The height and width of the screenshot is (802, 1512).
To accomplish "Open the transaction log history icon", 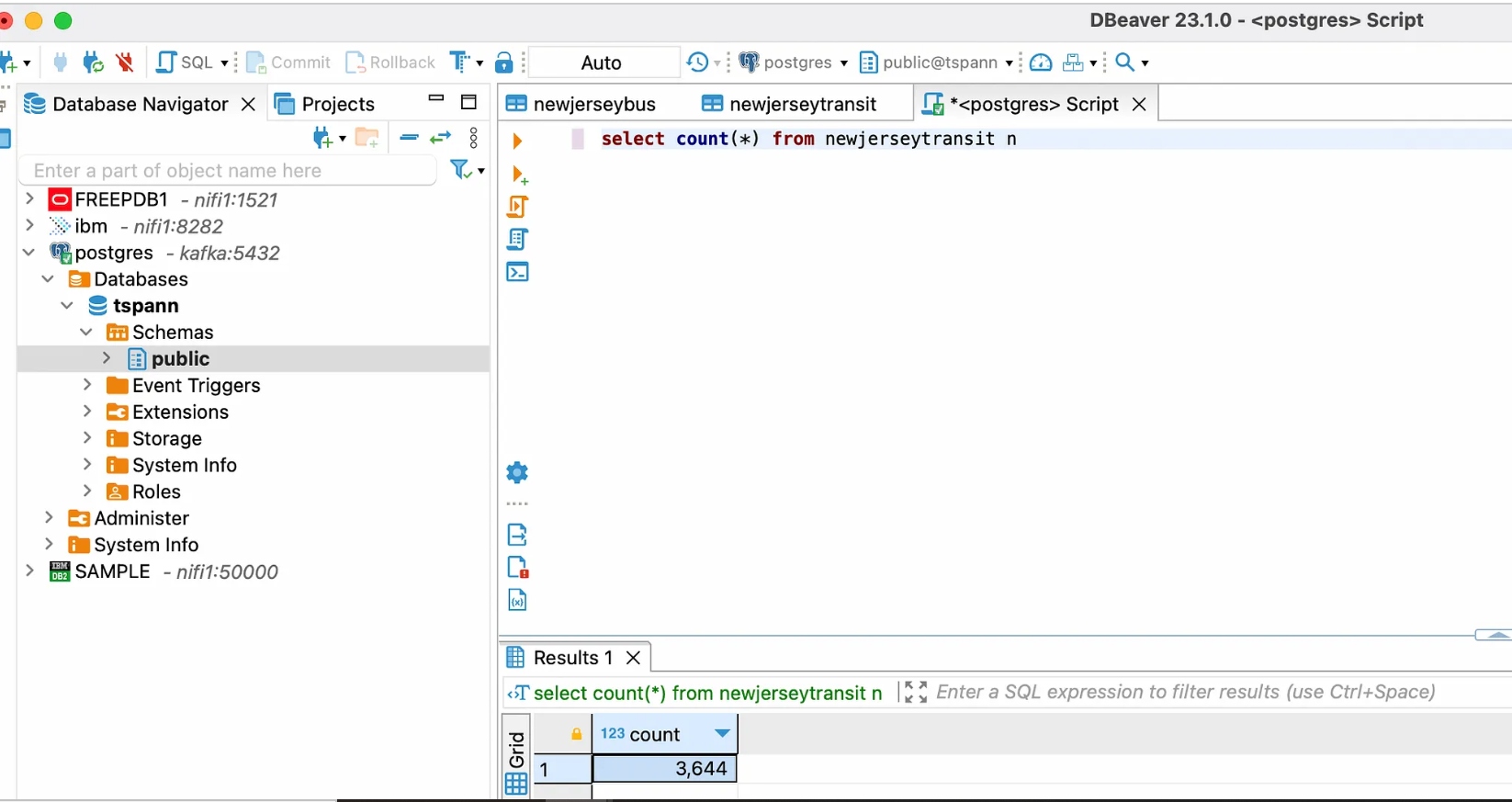I will click(x=698, y=62).
